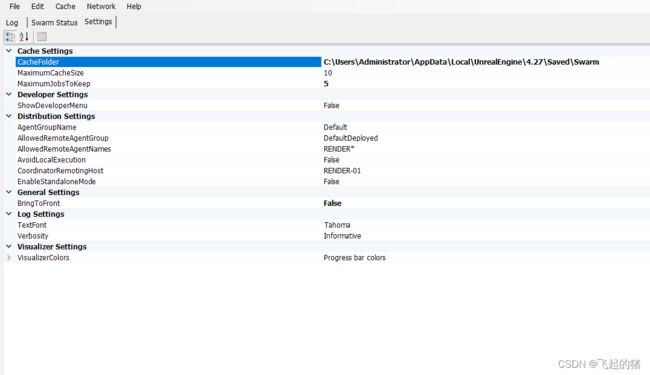Select the CacheFolder property row

(168, 62)
